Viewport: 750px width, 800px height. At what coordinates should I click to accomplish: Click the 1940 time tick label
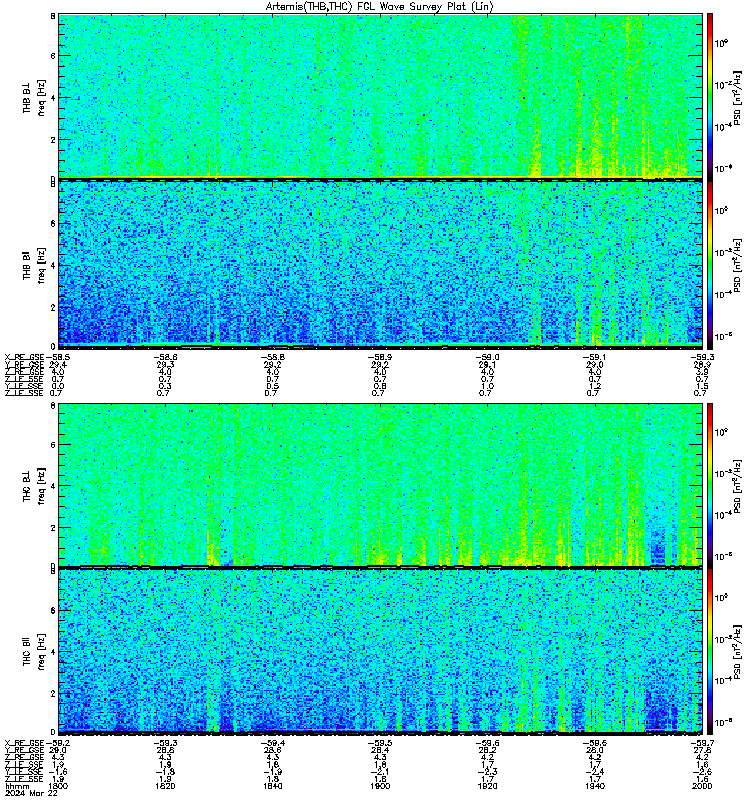(x=594, y=786)
